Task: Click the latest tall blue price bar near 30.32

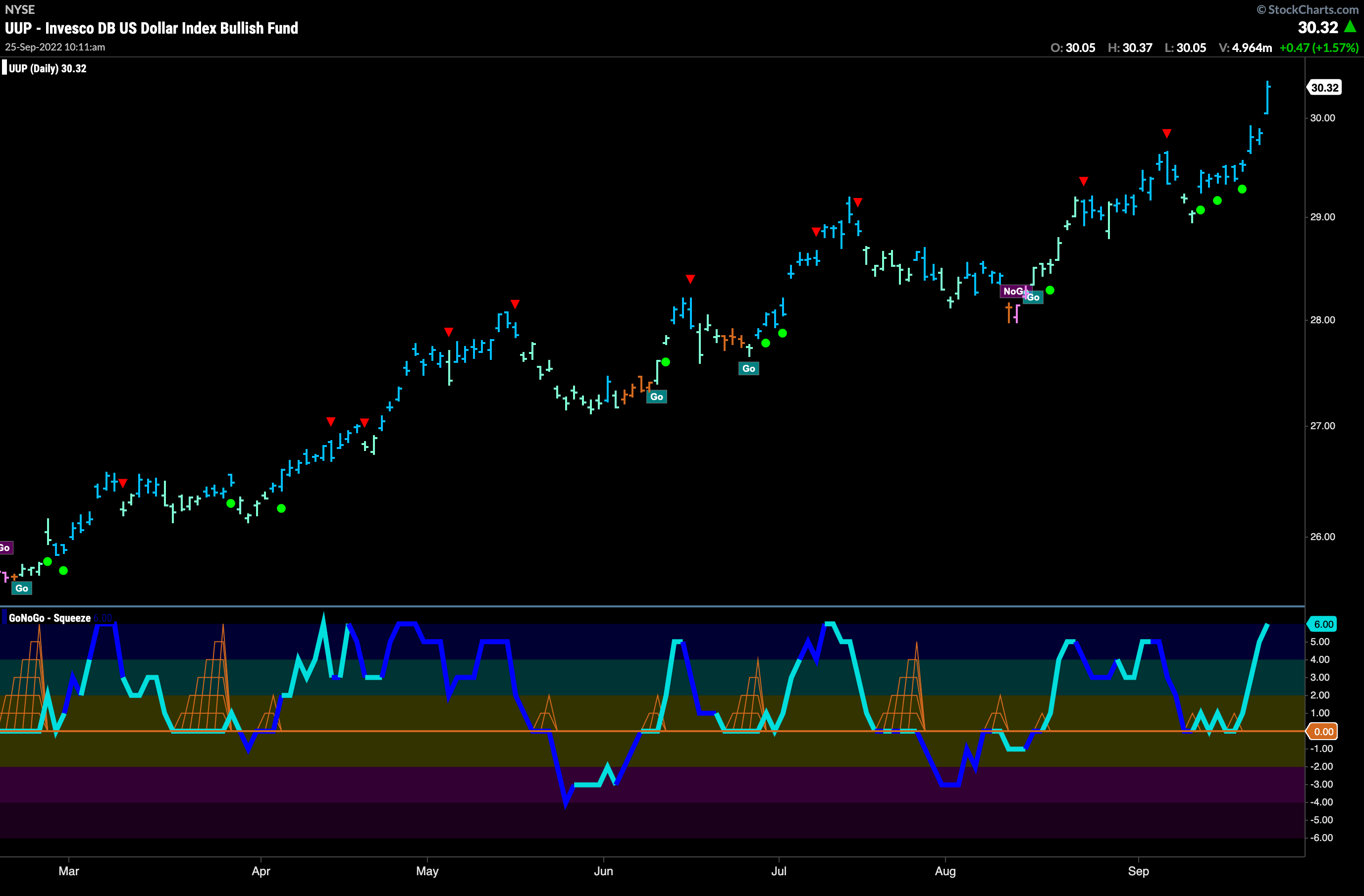Action: (1268, 98)
